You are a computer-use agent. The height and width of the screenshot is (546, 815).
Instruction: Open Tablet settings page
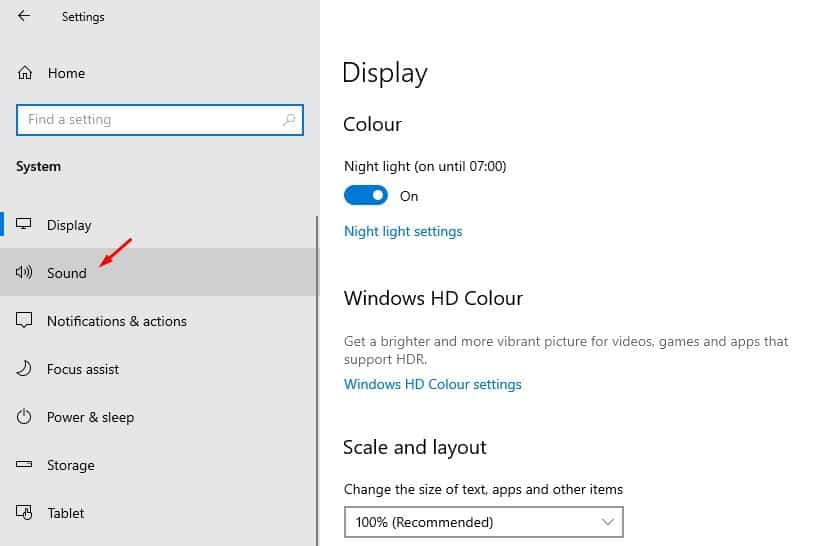pyautogui.click(x=158, y=513)
